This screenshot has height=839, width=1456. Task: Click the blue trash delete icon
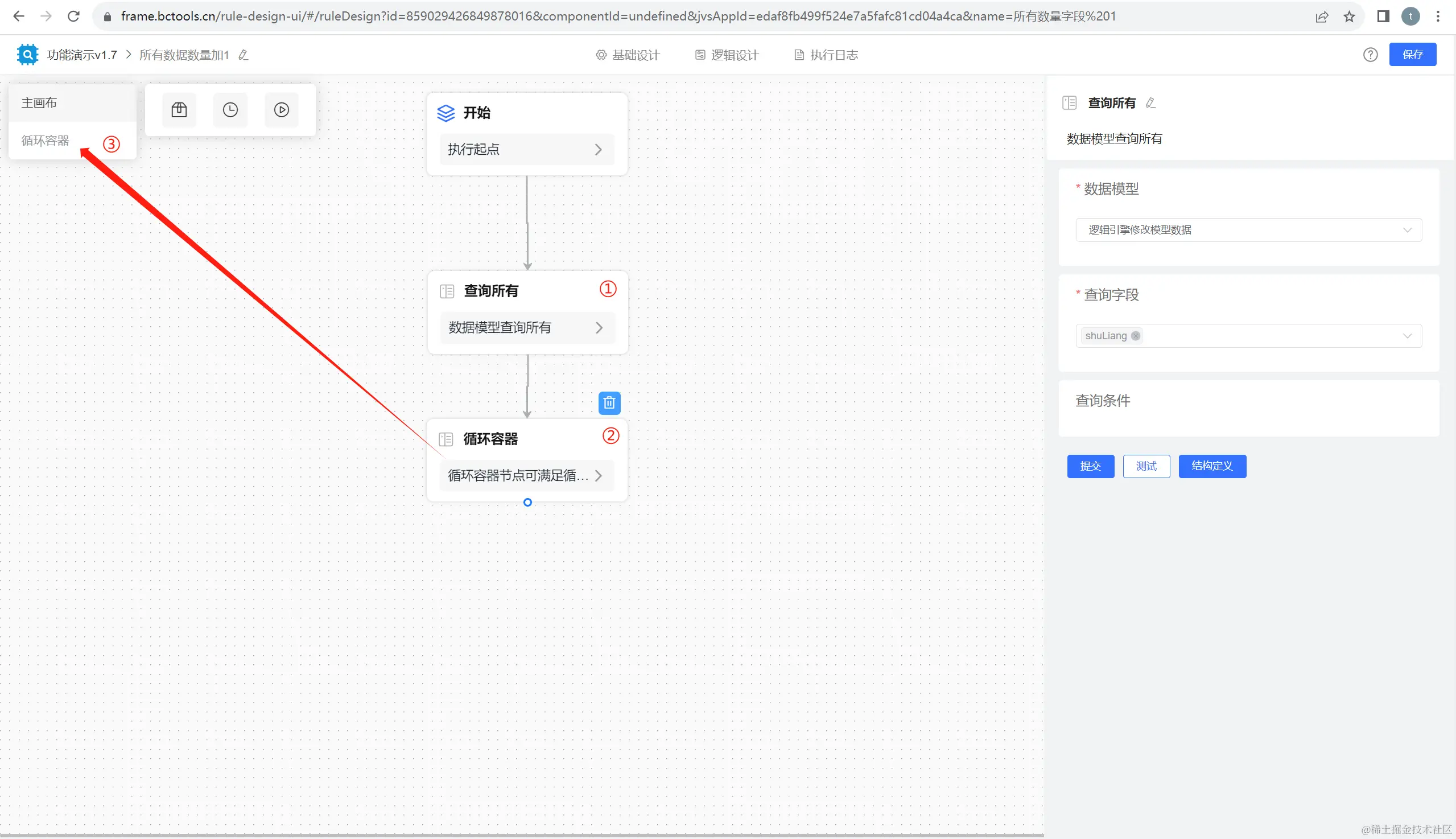click(609, 403)
